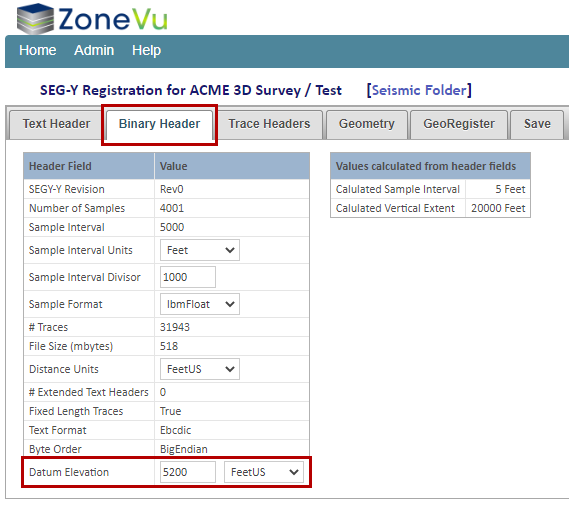Select the Rev0 revision value
Screen dimensions: 569x505
click(x=172, y=189)
